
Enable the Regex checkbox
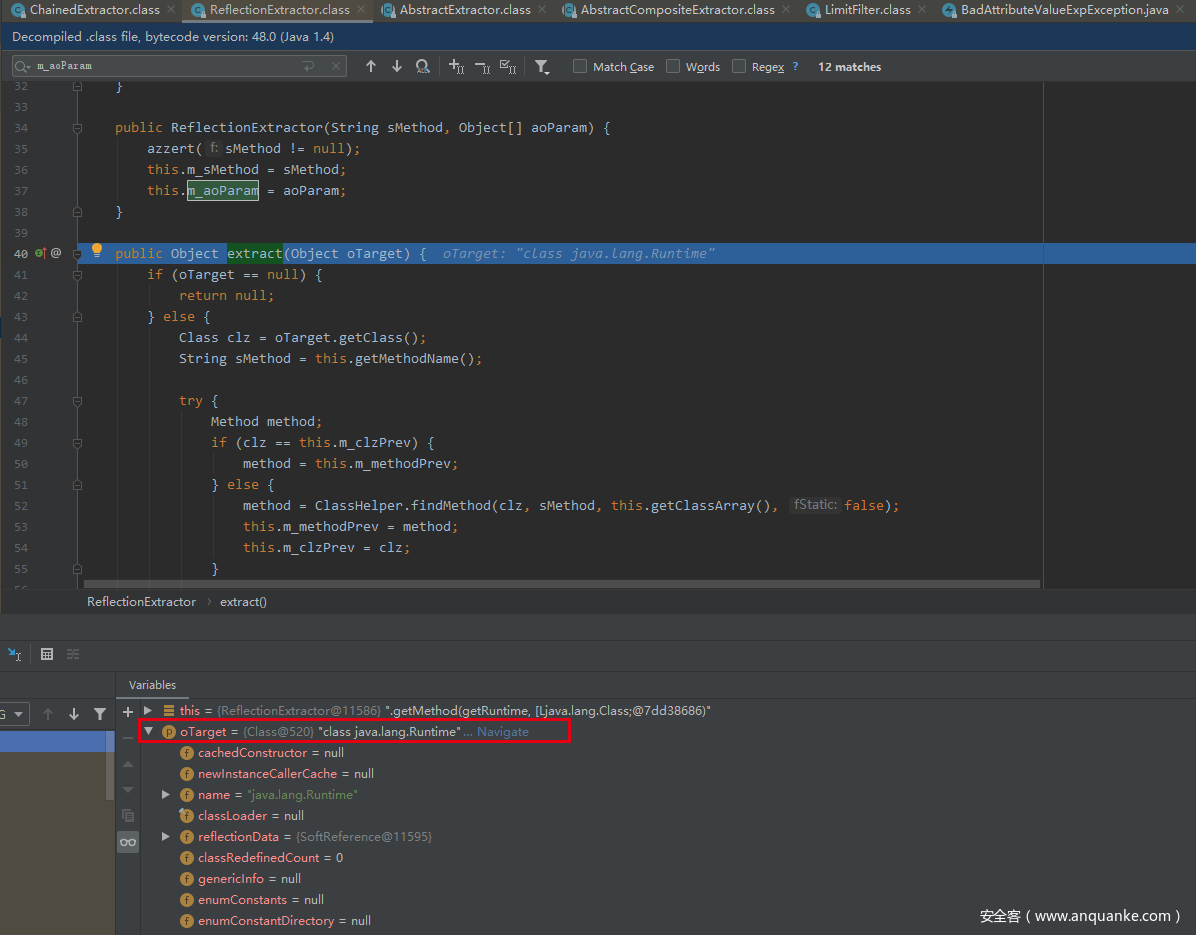pos(739,67)
